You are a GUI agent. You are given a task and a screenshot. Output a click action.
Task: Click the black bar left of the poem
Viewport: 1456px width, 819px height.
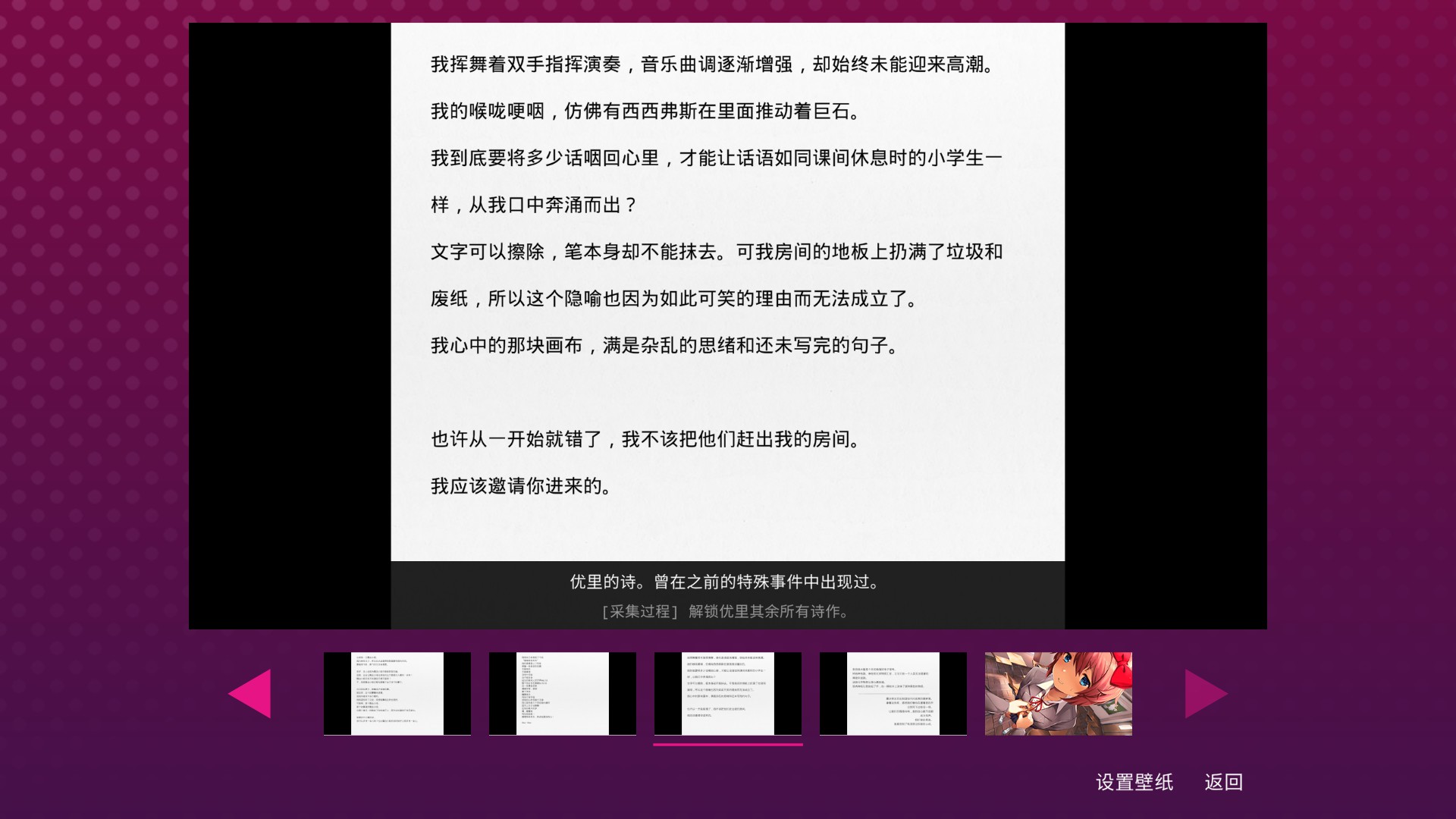(290, 326)
